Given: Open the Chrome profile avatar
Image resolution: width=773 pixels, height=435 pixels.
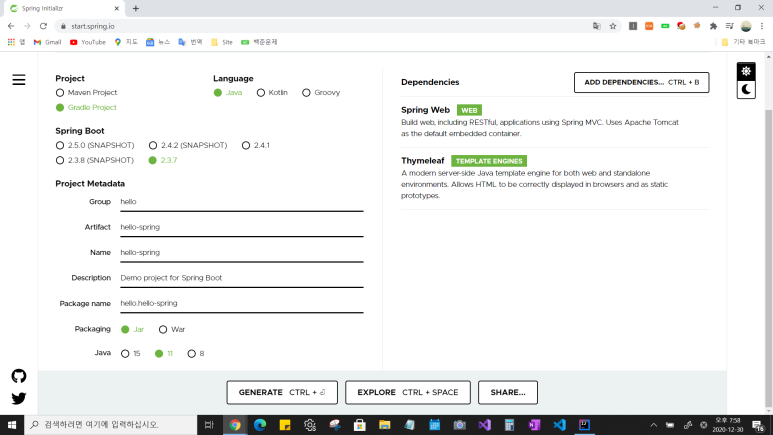Looking at the screenshot, I should click(746, 26).
